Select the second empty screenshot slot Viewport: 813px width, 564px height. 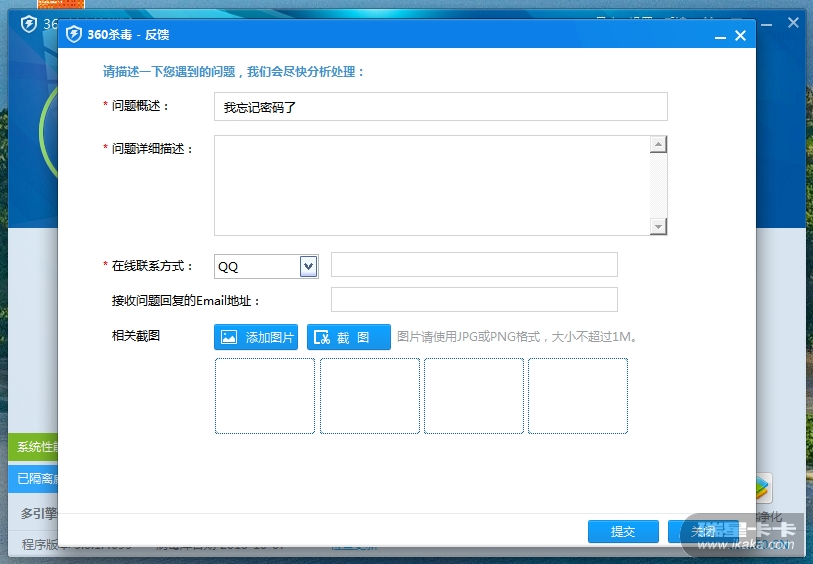pyautogui.click(x=370, y=396)
